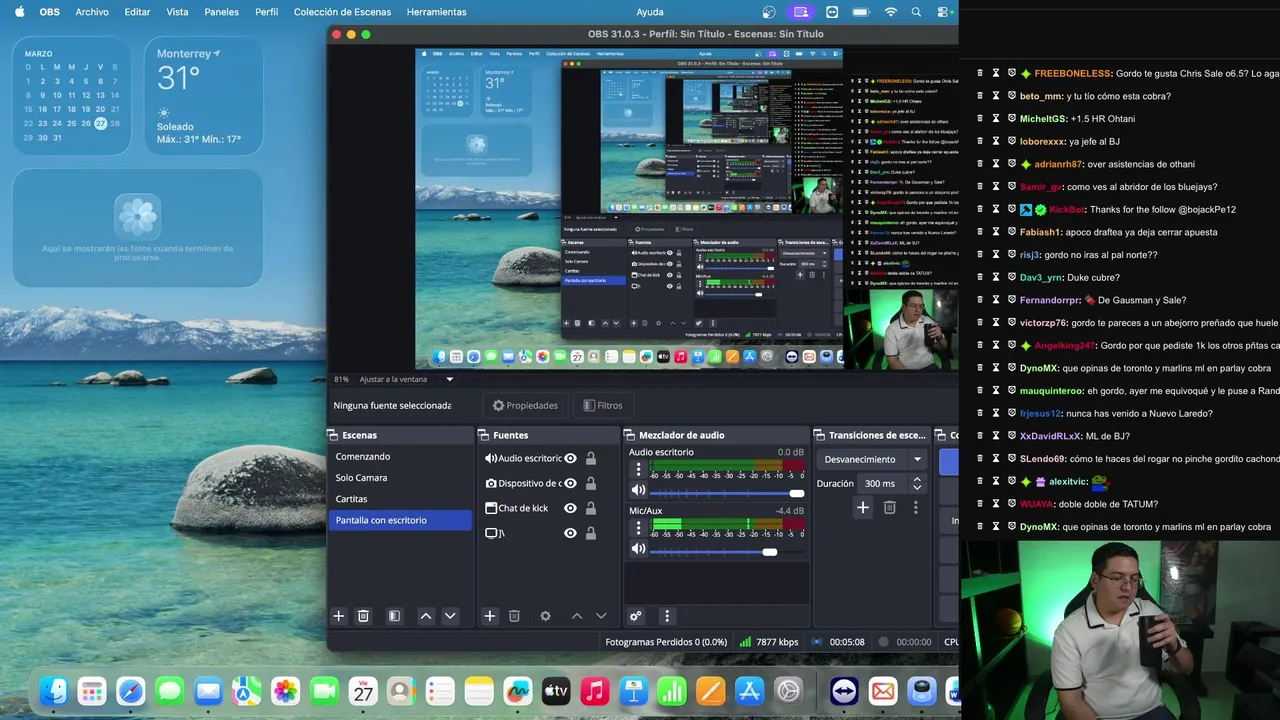The height and width of the screenshot is (720, 1280).
Task: Move scene down with the down arrow
Action: coord(450,616)
